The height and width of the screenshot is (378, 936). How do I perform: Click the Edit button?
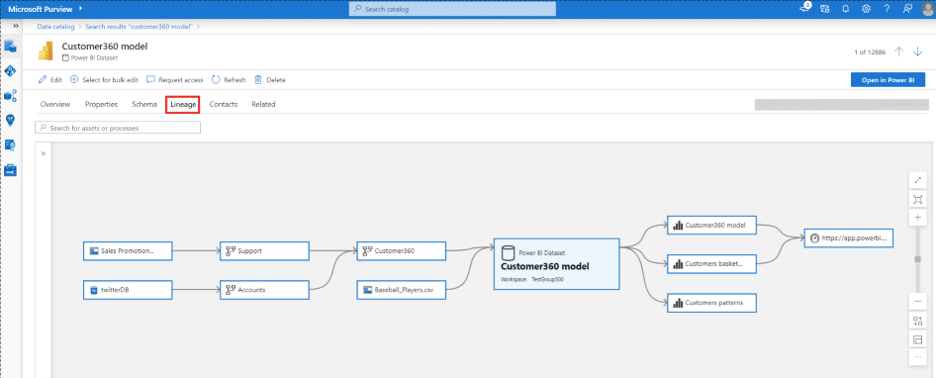pyautogui.click(x=50, y=79)
